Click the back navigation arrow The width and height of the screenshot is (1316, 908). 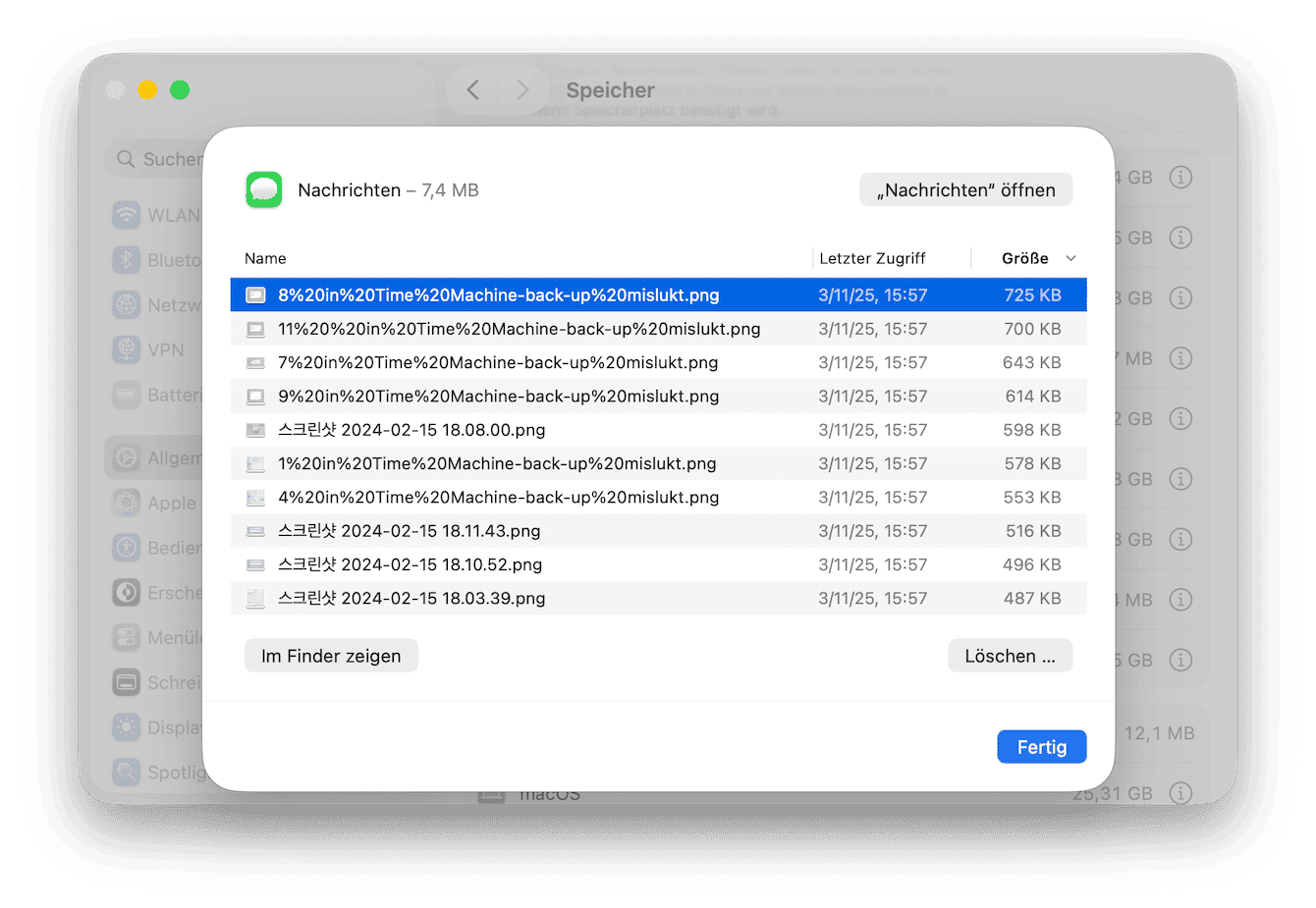point(472,90)
